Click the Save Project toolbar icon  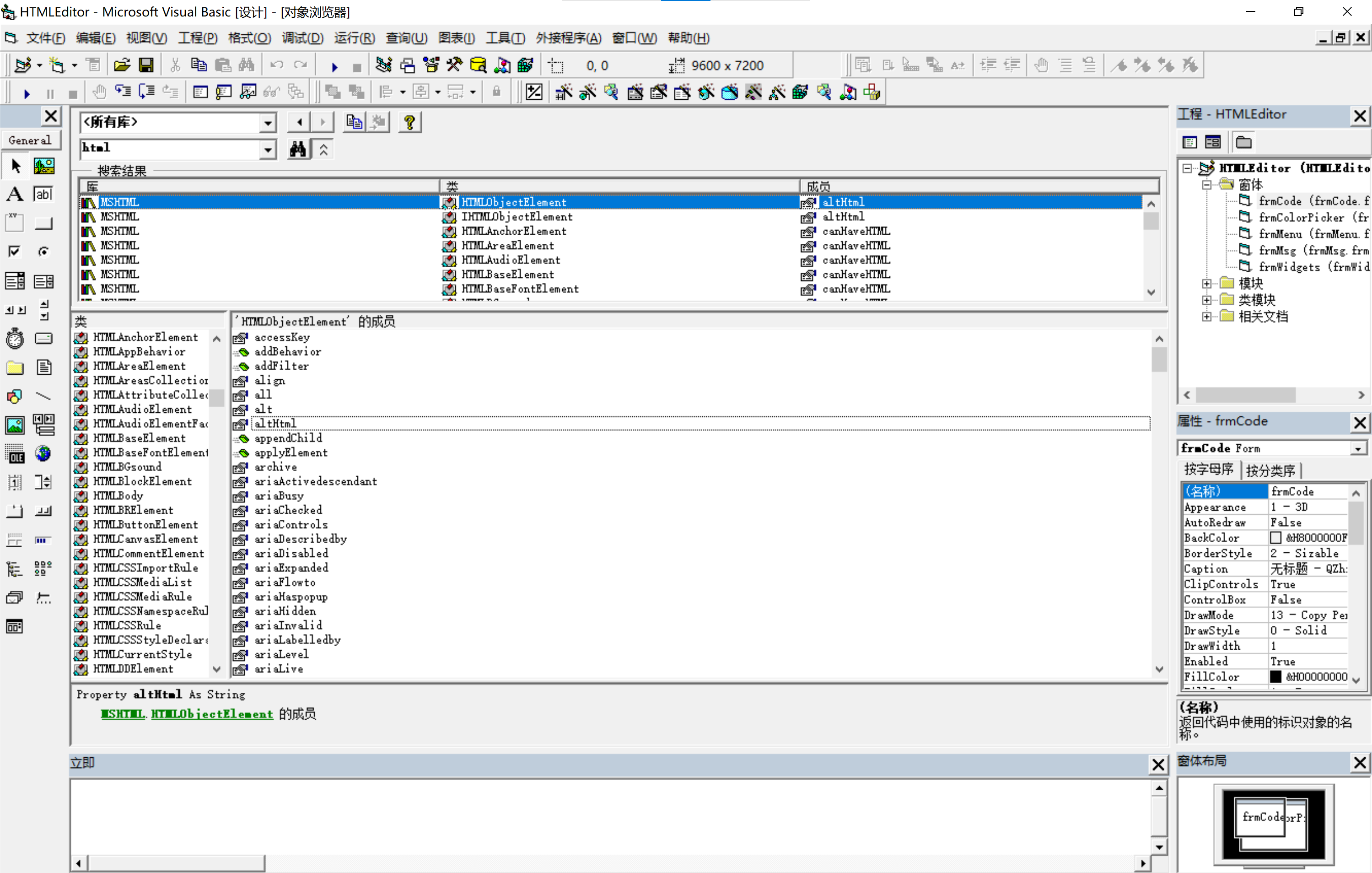[x=146, y=65]
